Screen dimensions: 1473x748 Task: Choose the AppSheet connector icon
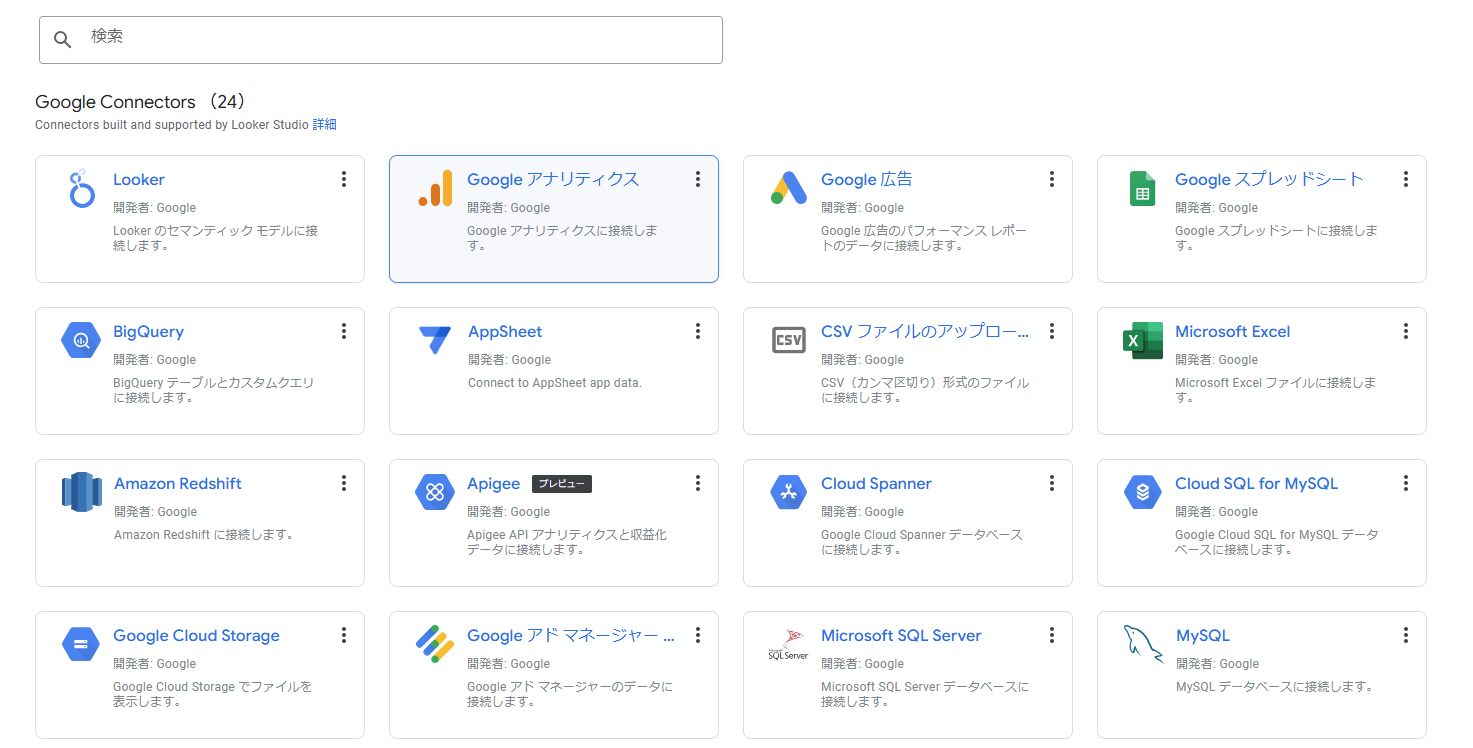[435, 340]
